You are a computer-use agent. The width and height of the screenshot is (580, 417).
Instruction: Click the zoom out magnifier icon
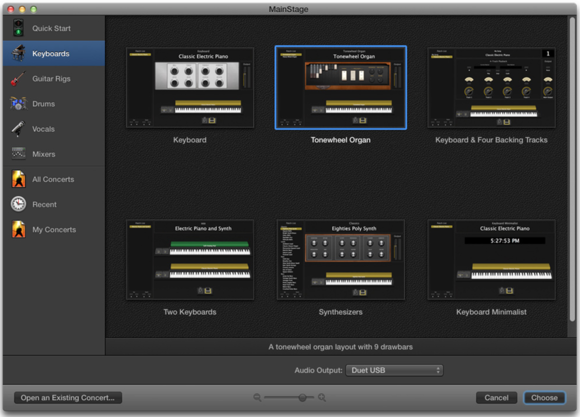[x=257, y=397]
